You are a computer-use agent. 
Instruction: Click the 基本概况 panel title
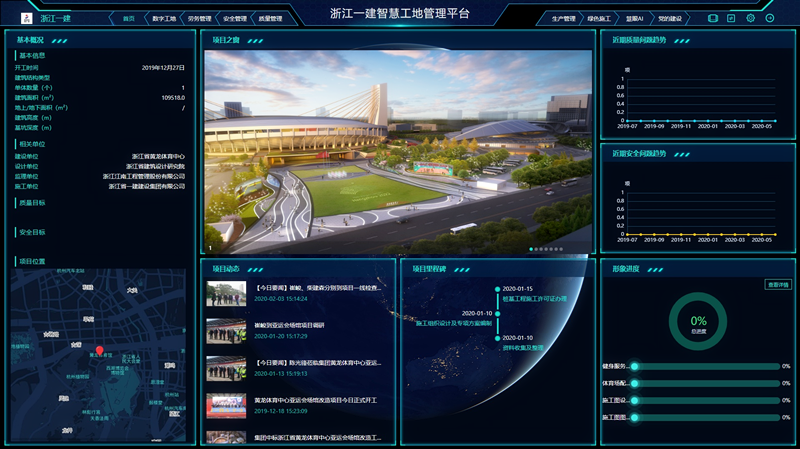[30, 40]
